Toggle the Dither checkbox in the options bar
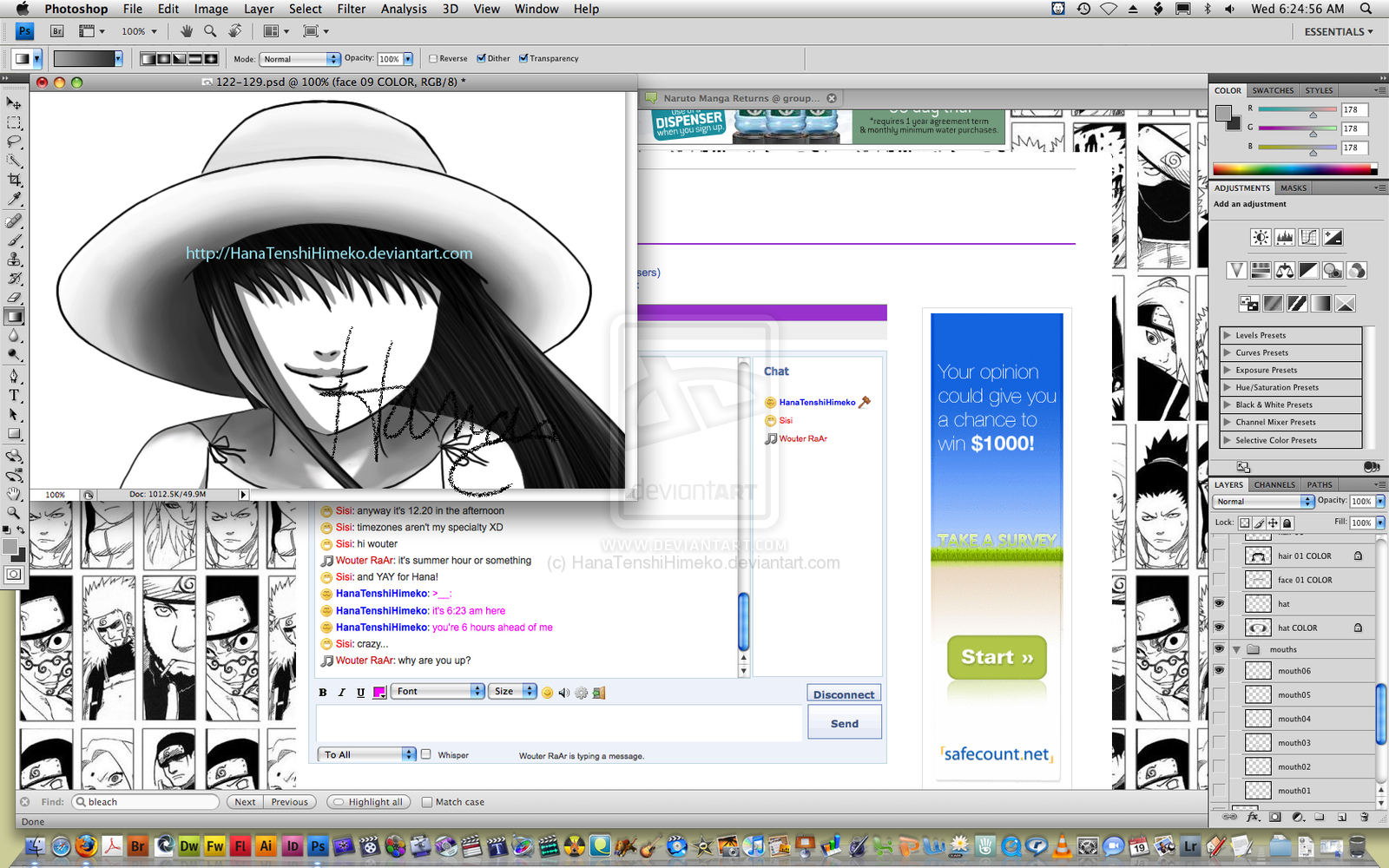The image size is (1389, 868). (481, 58)
